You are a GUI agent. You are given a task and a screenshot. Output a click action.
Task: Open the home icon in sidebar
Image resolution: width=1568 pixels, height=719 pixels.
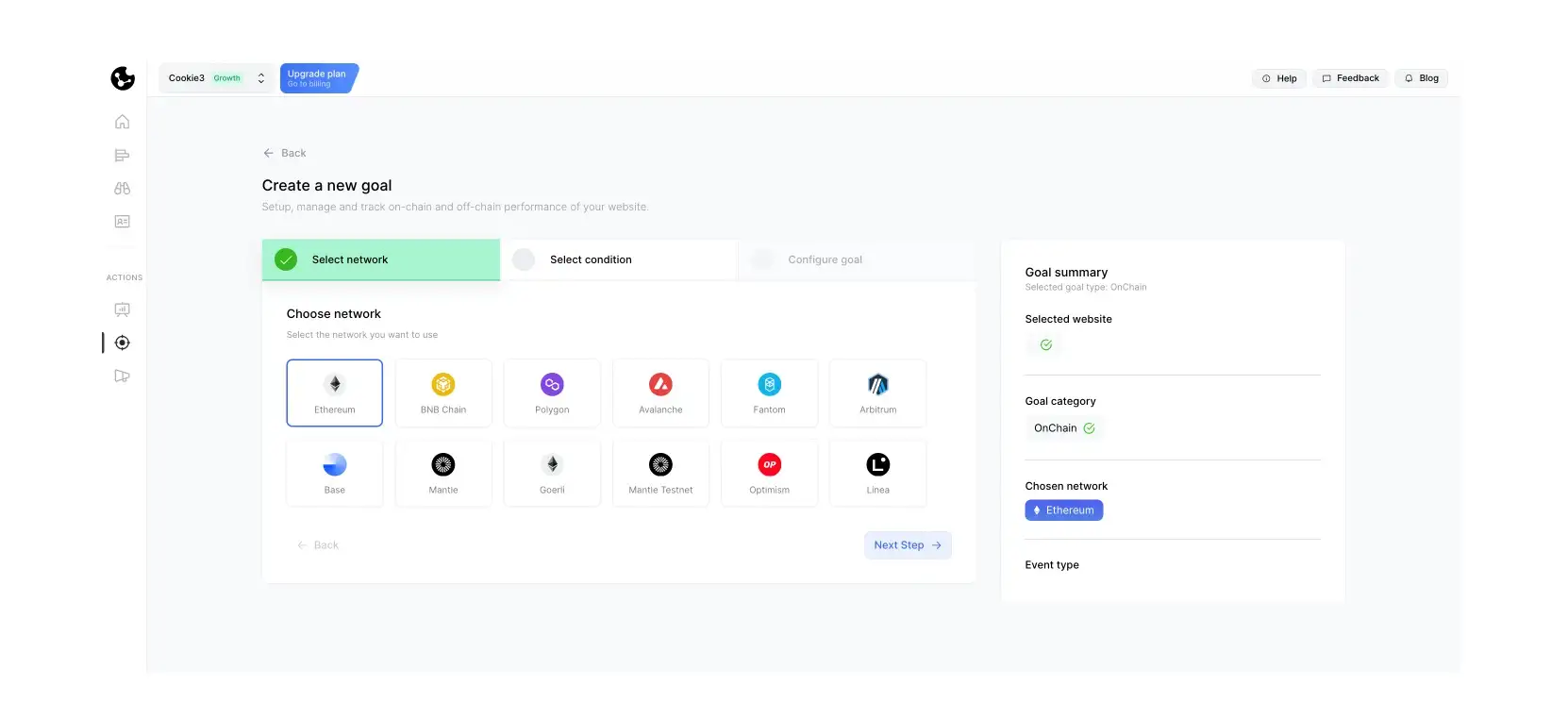tap(122, 122)
